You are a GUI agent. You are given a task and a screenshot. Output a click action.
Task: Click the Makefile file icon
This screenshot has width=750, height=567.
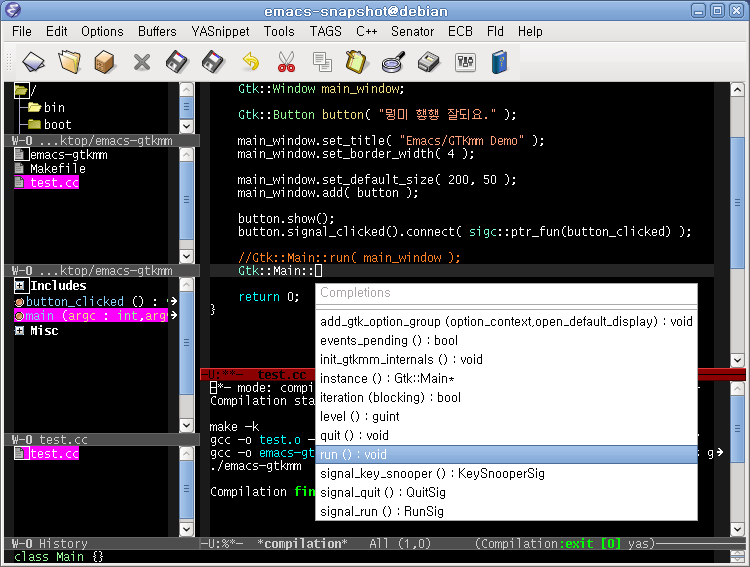pyautogui.click(x=19, y=168)
